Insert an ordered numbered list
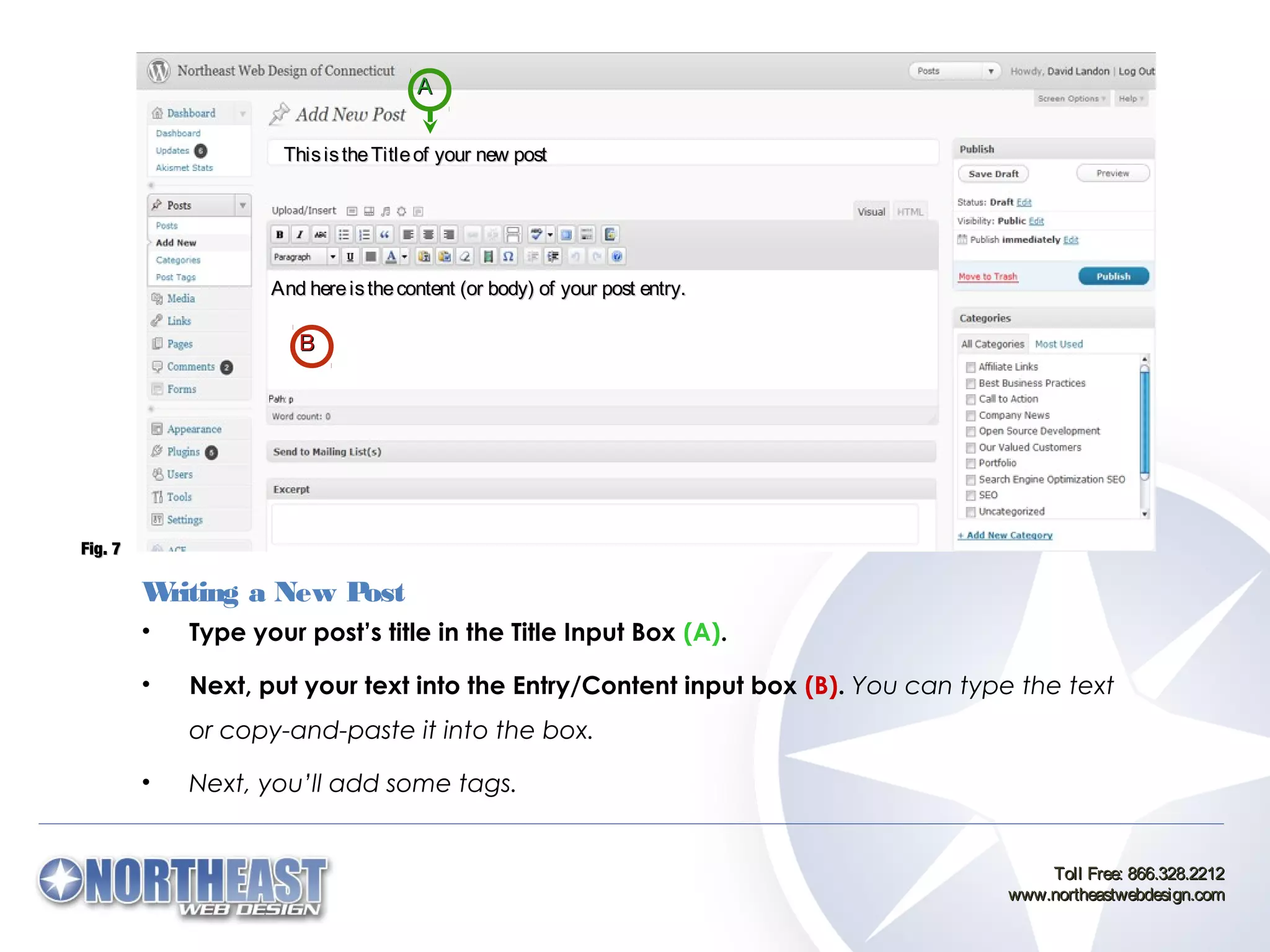1270x952 pixels. pos(365,234)
